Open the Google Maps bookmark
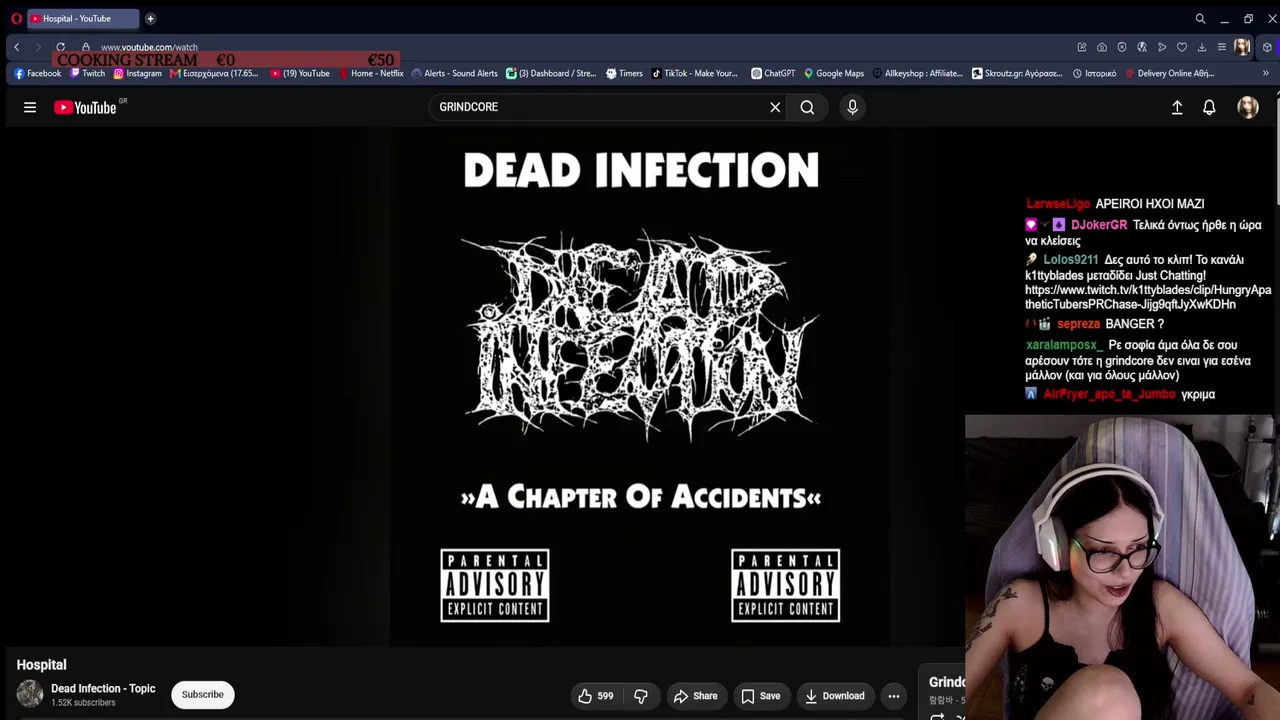 tap(833, 73)
